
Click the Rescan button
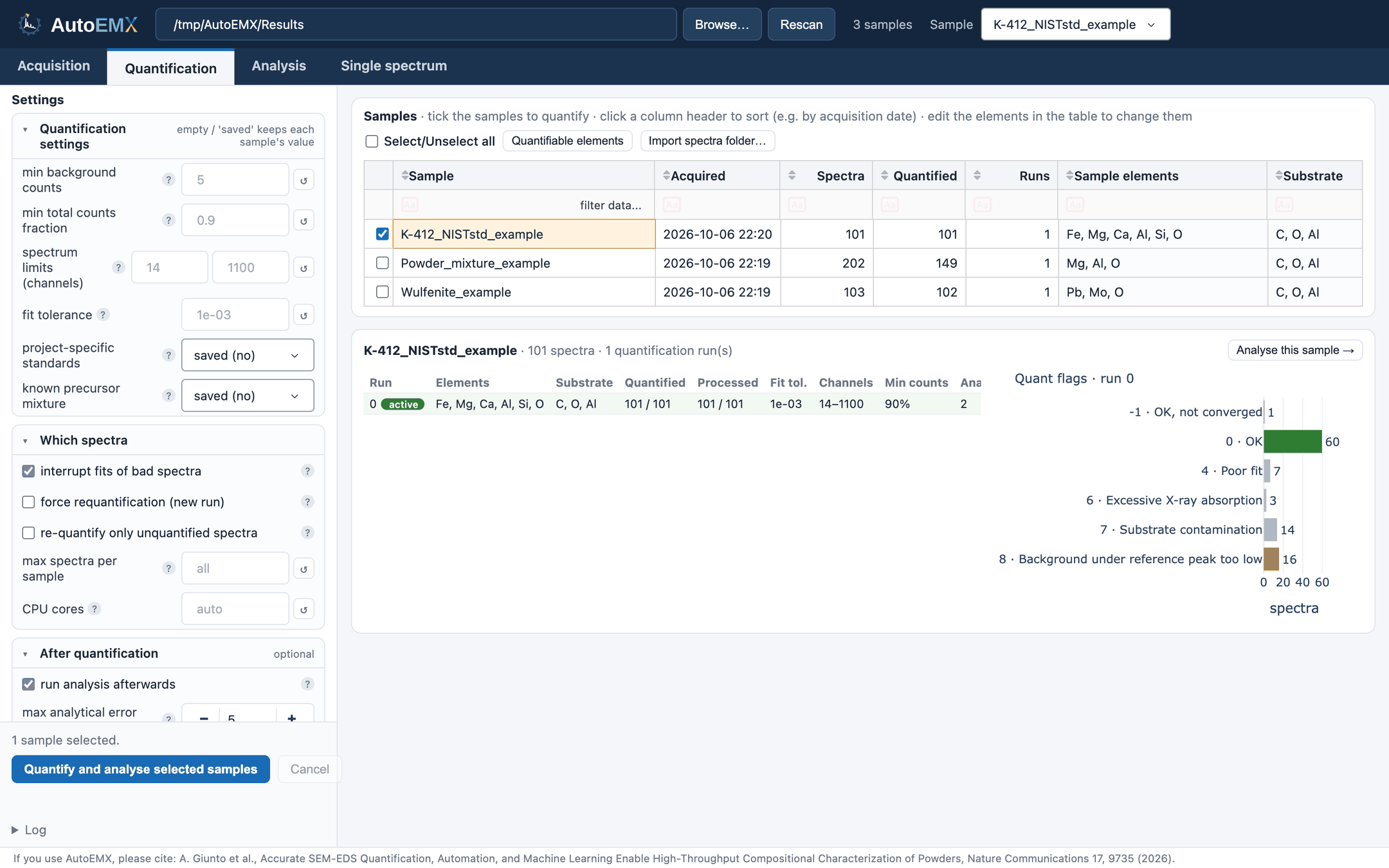(801, 24)
